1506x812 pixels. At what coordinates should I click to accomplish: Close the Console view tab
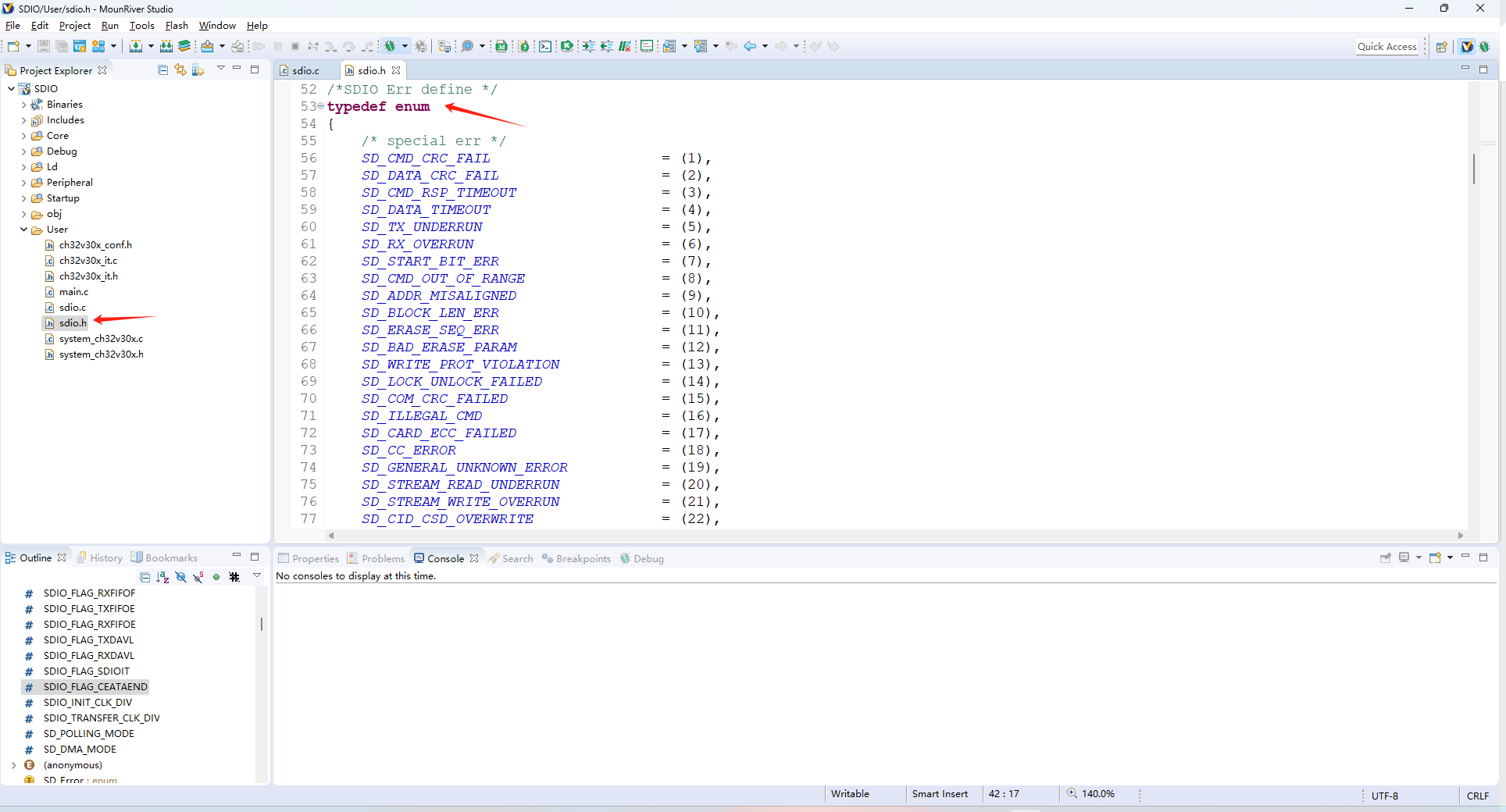pos(474,558)
